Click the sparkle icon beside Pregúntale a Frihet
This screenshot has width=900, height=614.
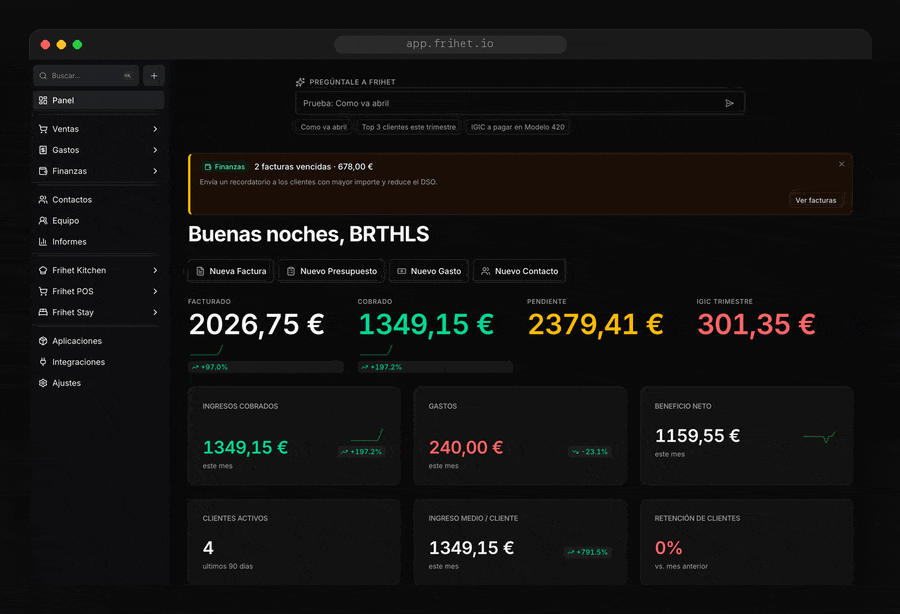point(300,82)
